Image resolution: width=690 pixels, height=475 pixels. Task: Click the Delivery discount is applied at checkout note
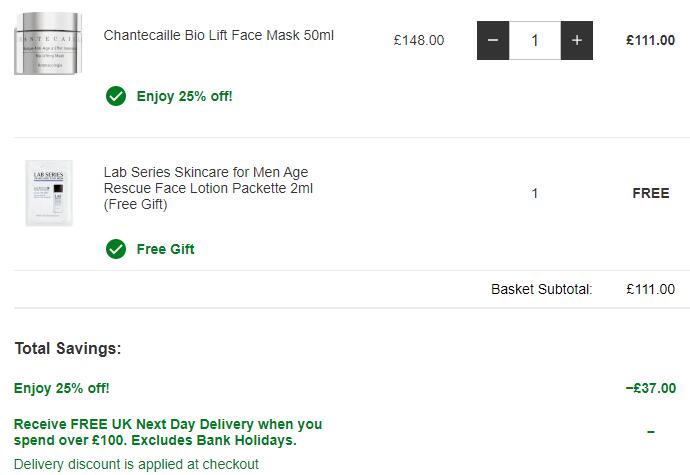[x=136, y=464]
